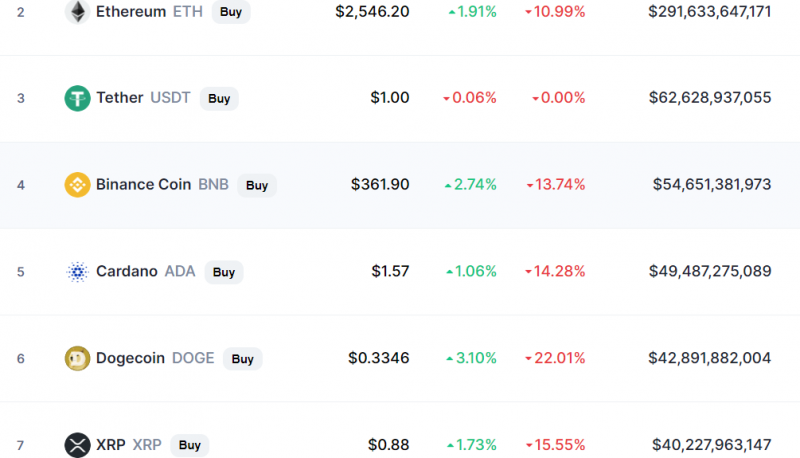Select the Buy button for Cardano
This screenshot has height=458, width=800.
(x=224, y=272)
